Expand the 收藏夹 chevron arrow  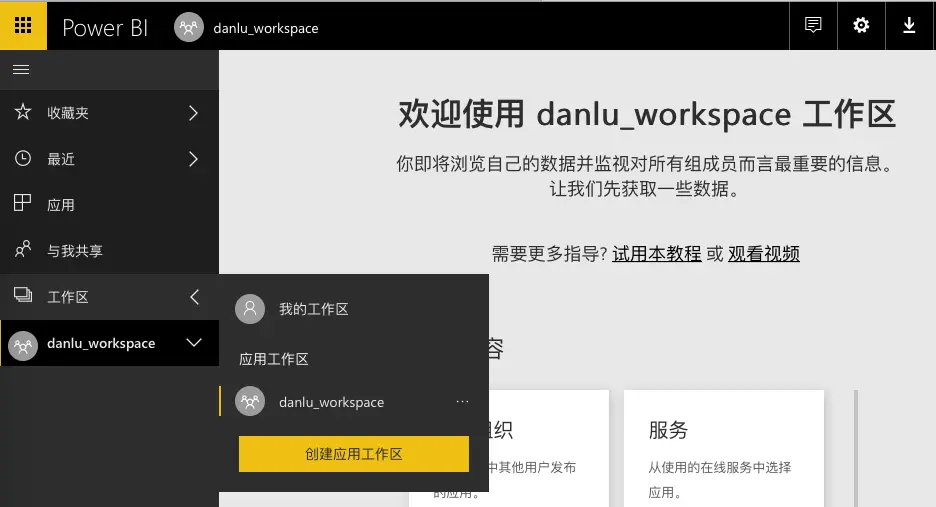point(193,113)
